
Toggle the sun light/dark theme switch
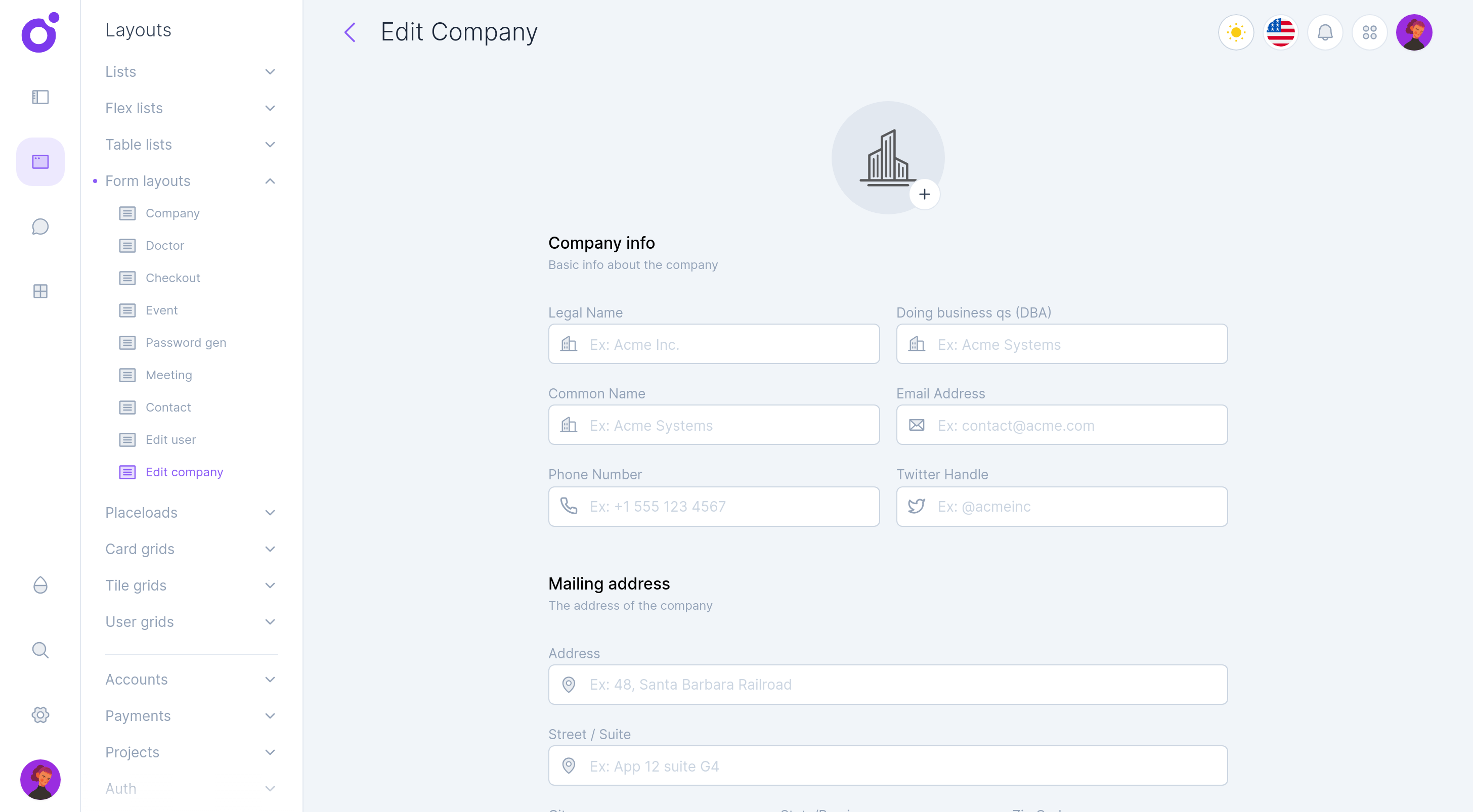[x=1236, y=32]
